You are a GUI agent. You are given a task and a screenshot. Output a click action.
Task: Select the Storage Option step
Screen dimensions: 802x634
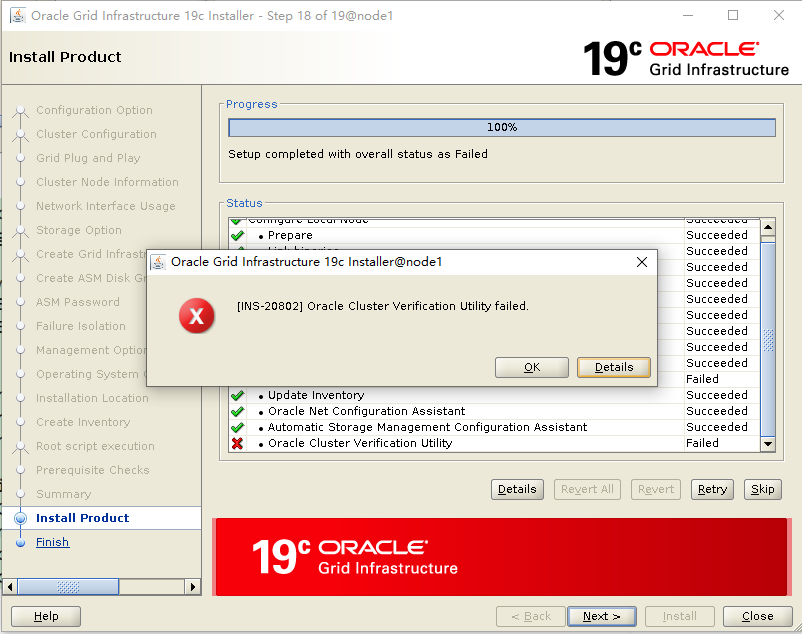(79, 230)
